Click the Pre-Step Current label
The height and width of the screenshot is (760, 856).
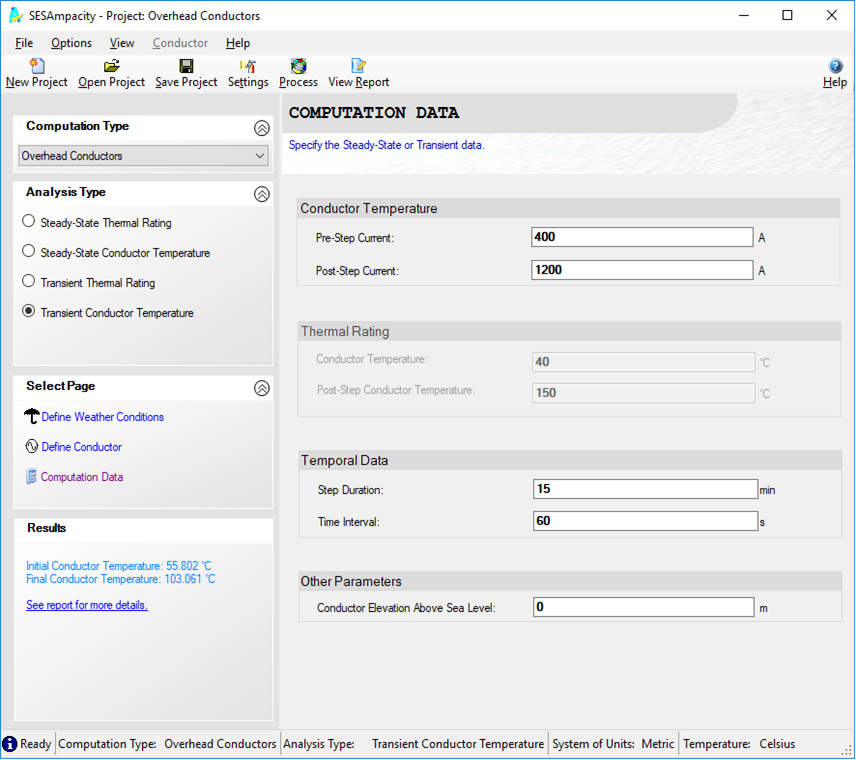355,238
